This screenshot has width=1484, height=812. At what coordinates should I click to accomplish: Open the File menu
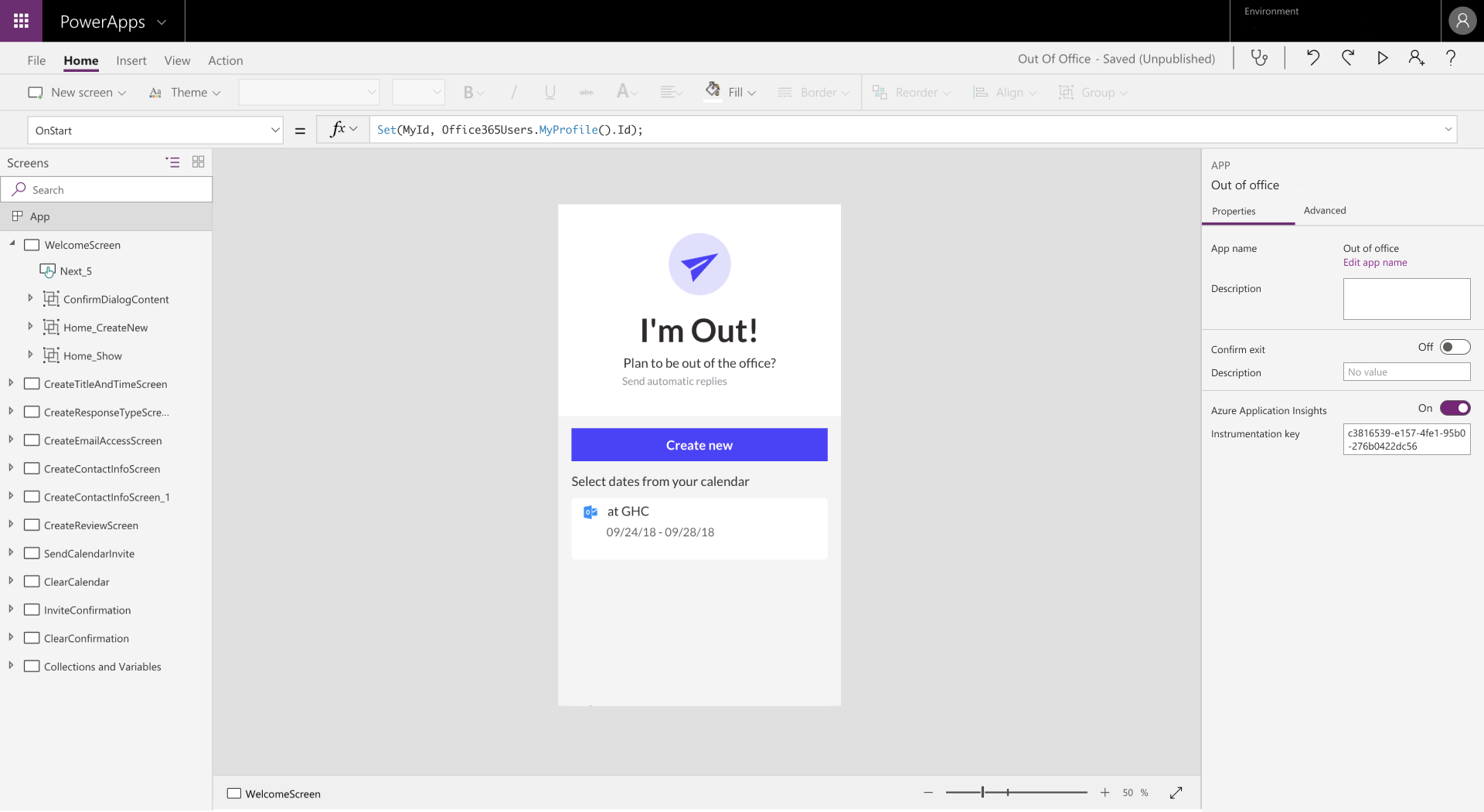[x=36, y=60]
